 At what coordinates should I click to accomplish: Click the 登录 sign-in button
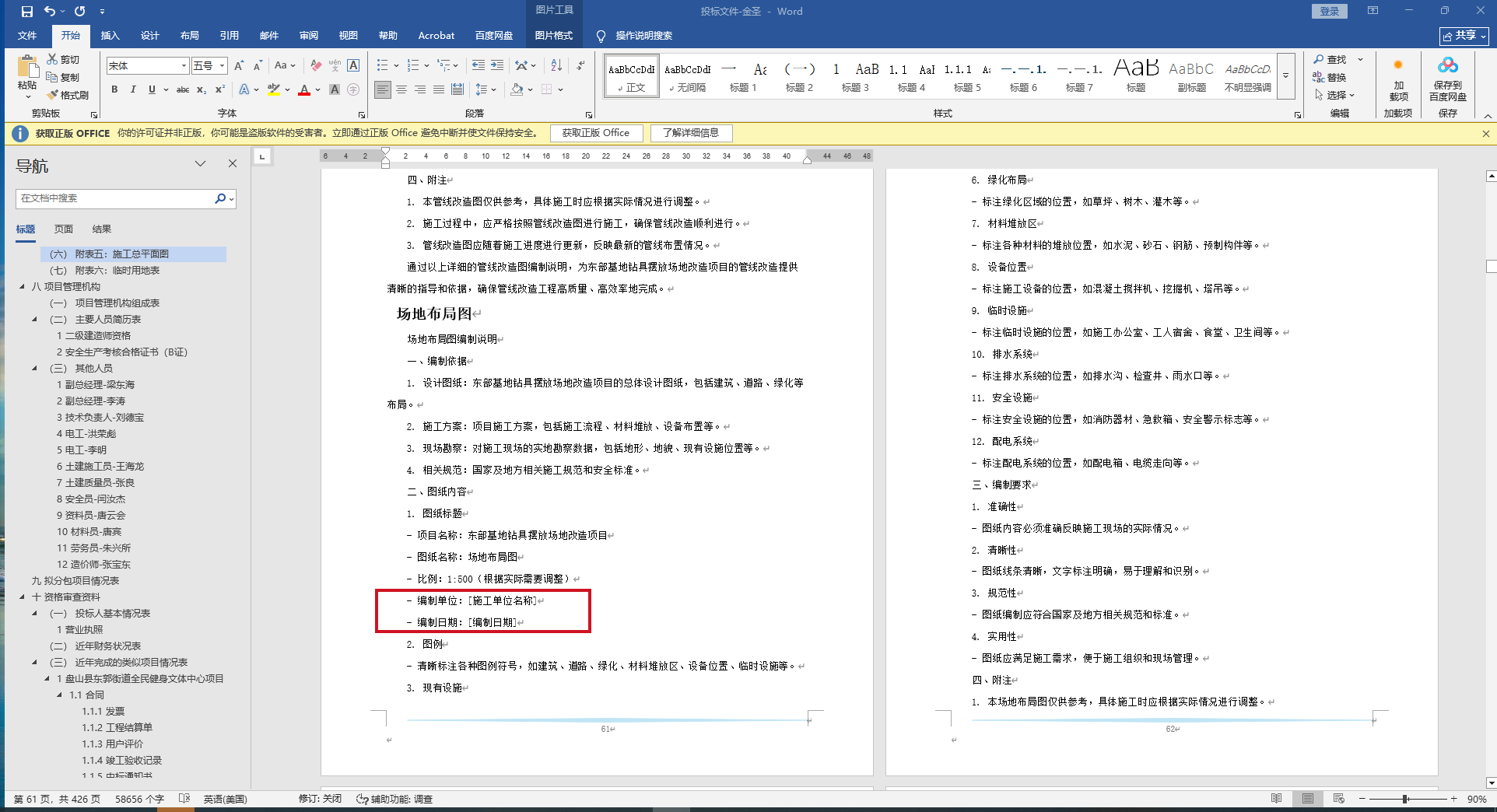[1330, 12]
